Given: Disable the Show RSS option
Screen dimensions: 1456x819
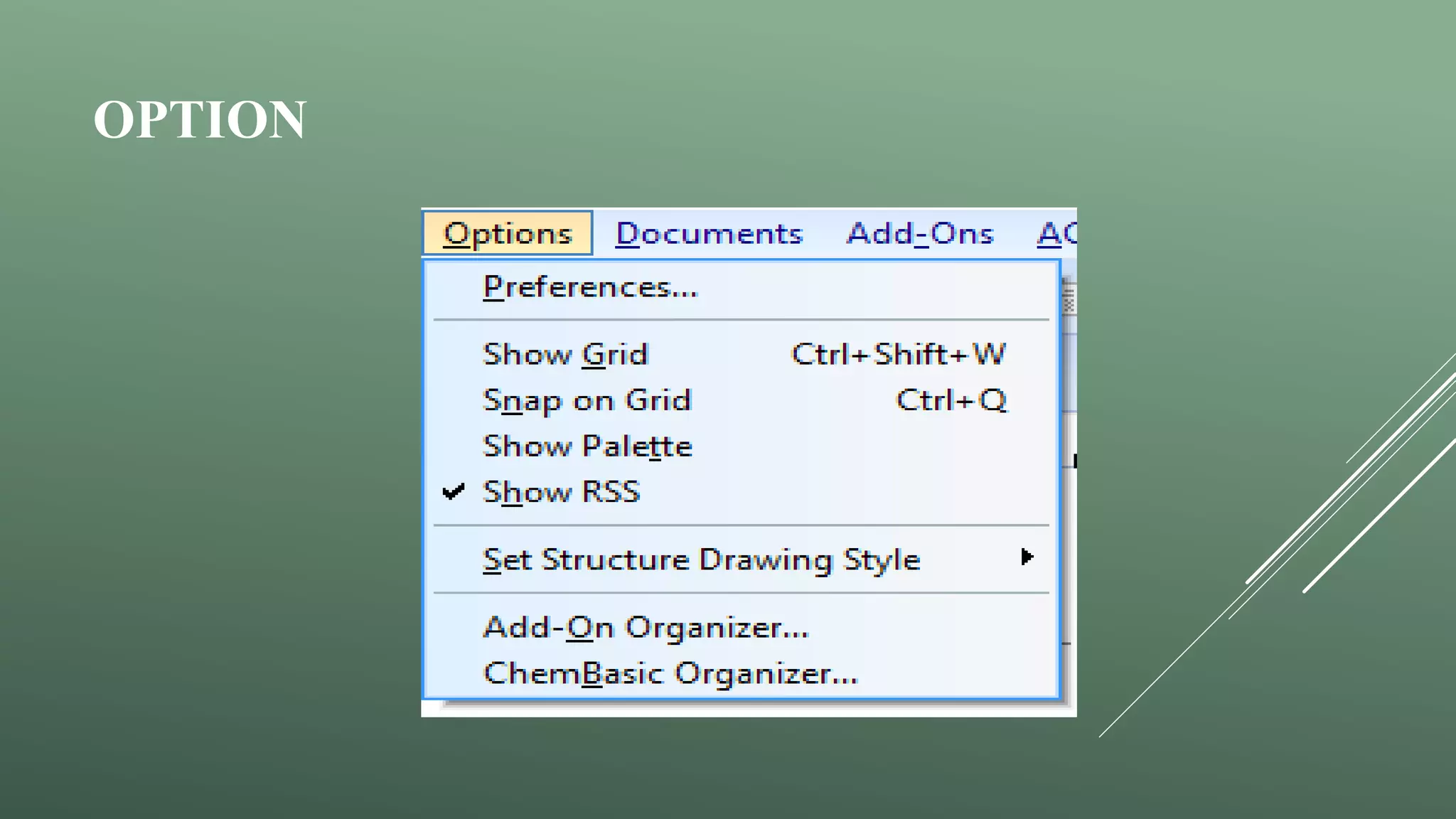Looking at the screenshot, I should point(562,492).
